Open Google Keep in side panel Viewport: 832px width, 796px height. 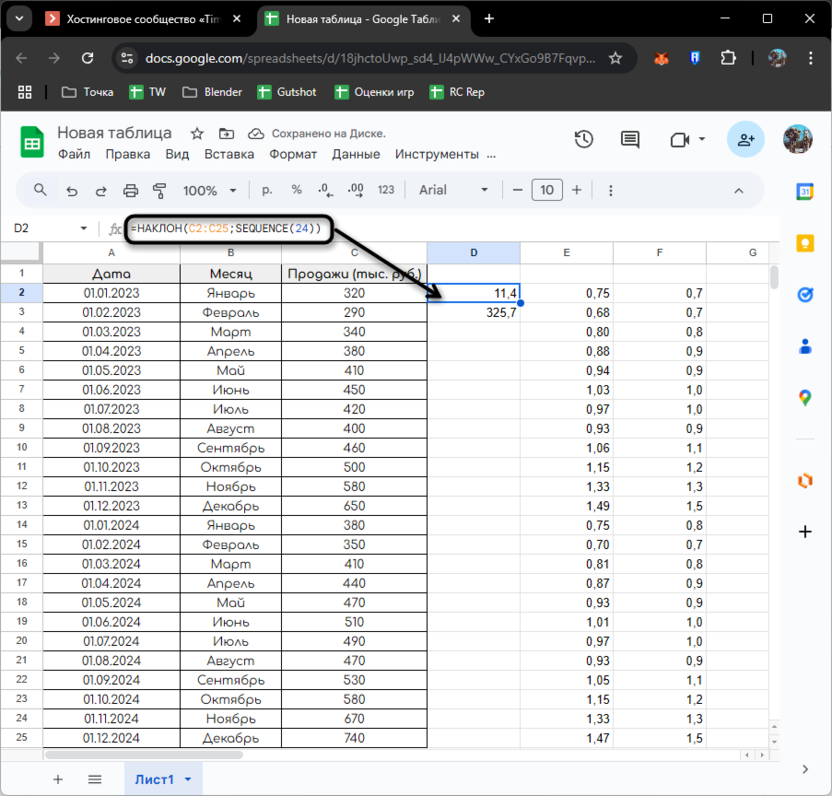coord(805,243)
